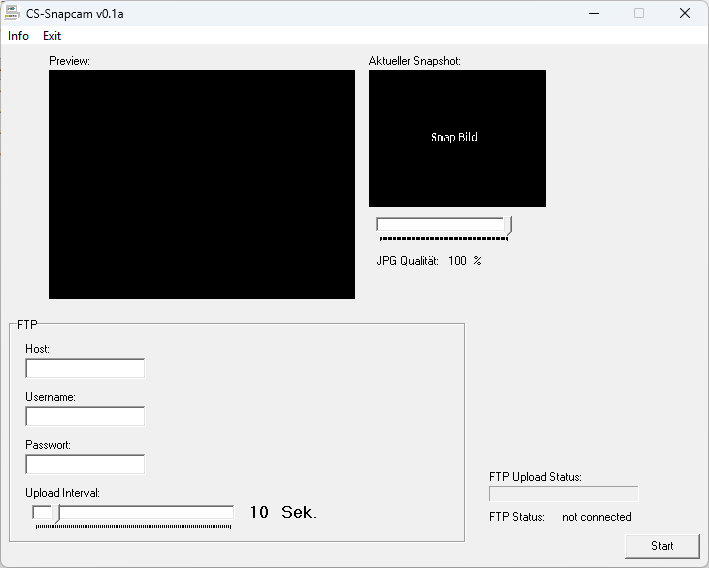Click the CS-Snapcam app icon in title bar
The image size is (709, 568).
[12, 13]
